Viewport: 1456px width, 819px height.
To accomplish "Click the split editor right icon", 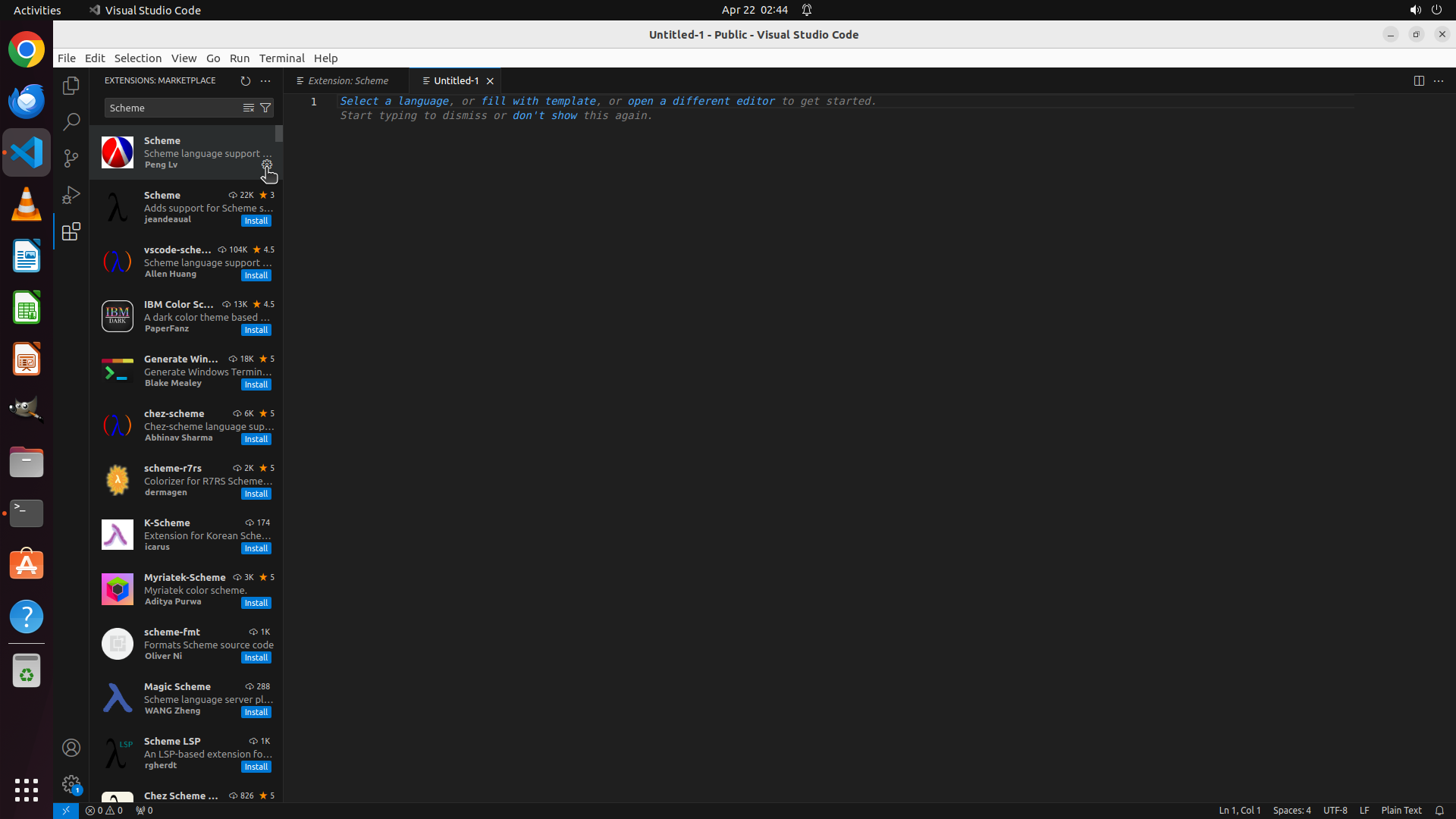I will (x=1418, y=80).
